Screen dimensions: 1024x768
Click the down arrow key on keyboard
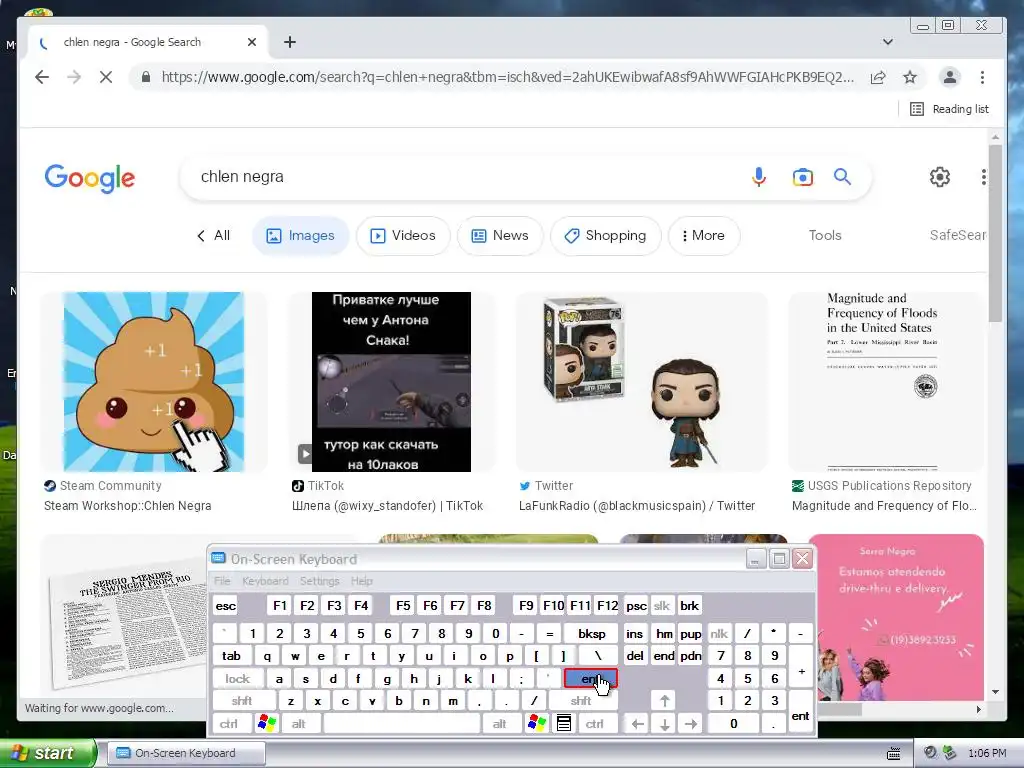click(x=664, y=724)
